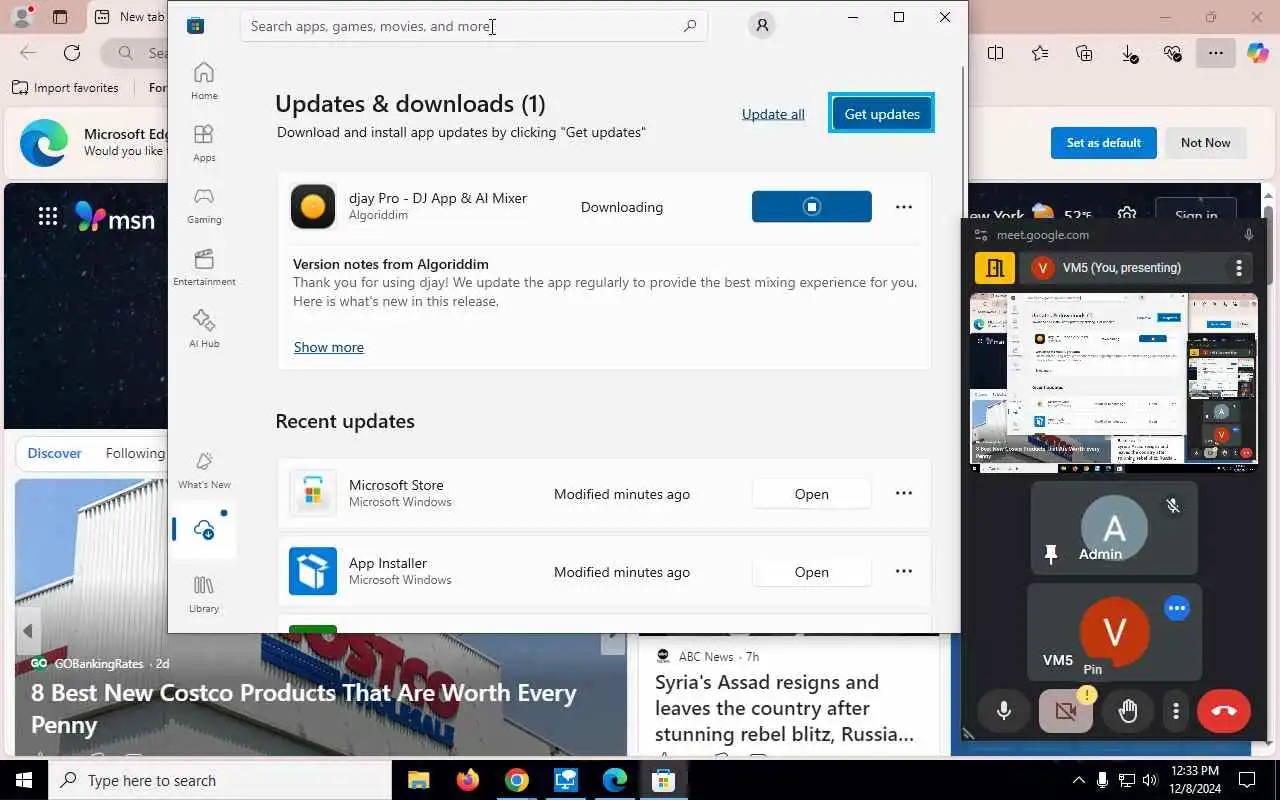Show hidden system tray icons
The height and width of the screenshot is (800, 1280).
click(x=1078, y=780)
